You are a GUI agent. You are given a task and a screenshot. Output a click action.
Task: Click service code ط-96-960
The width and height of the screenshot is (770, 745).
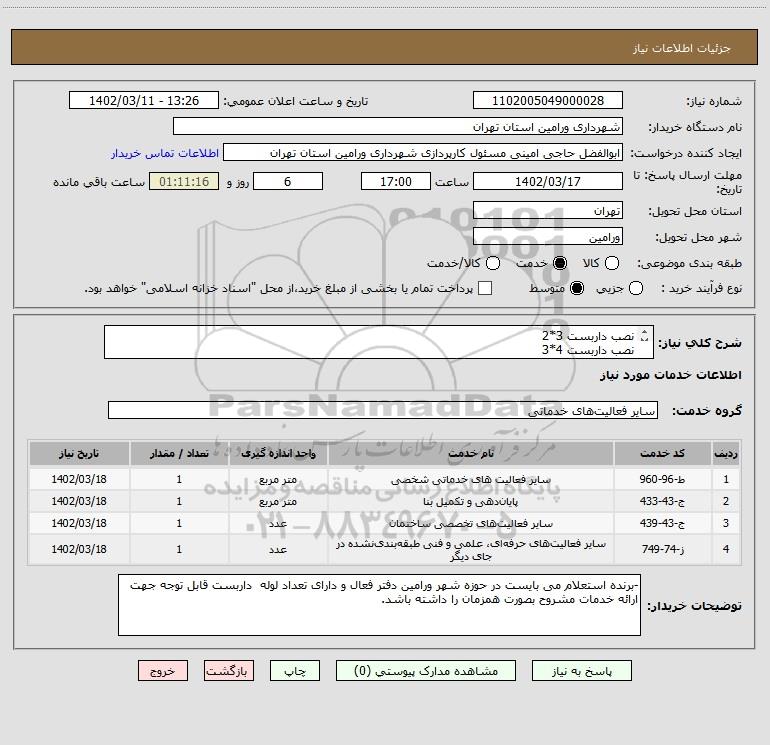click(x=662, y=479)
